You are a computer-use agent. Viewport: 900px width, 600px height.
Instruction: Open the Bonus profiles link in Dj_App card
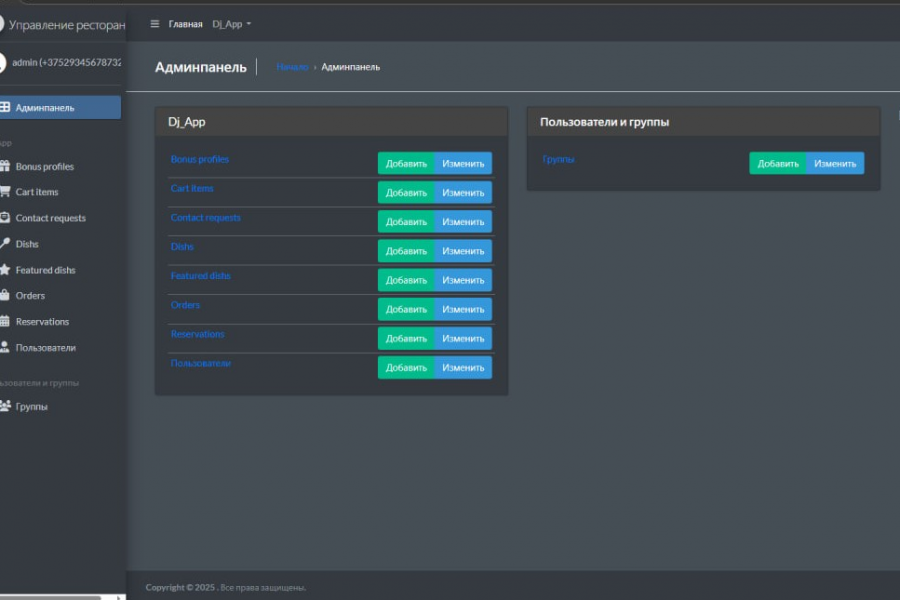tap(200, 159)
